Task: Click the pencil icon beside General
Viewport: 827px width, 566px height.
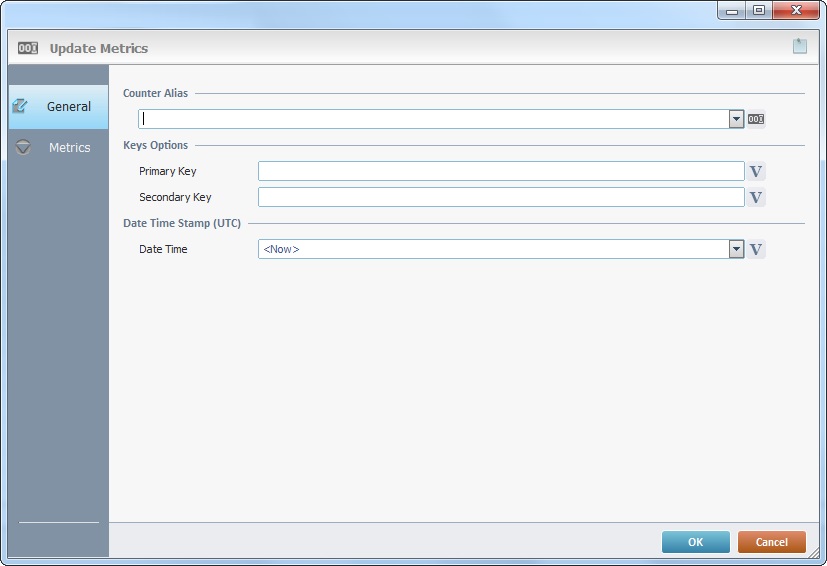Action: pyautogui.click(x=20, y=106)
